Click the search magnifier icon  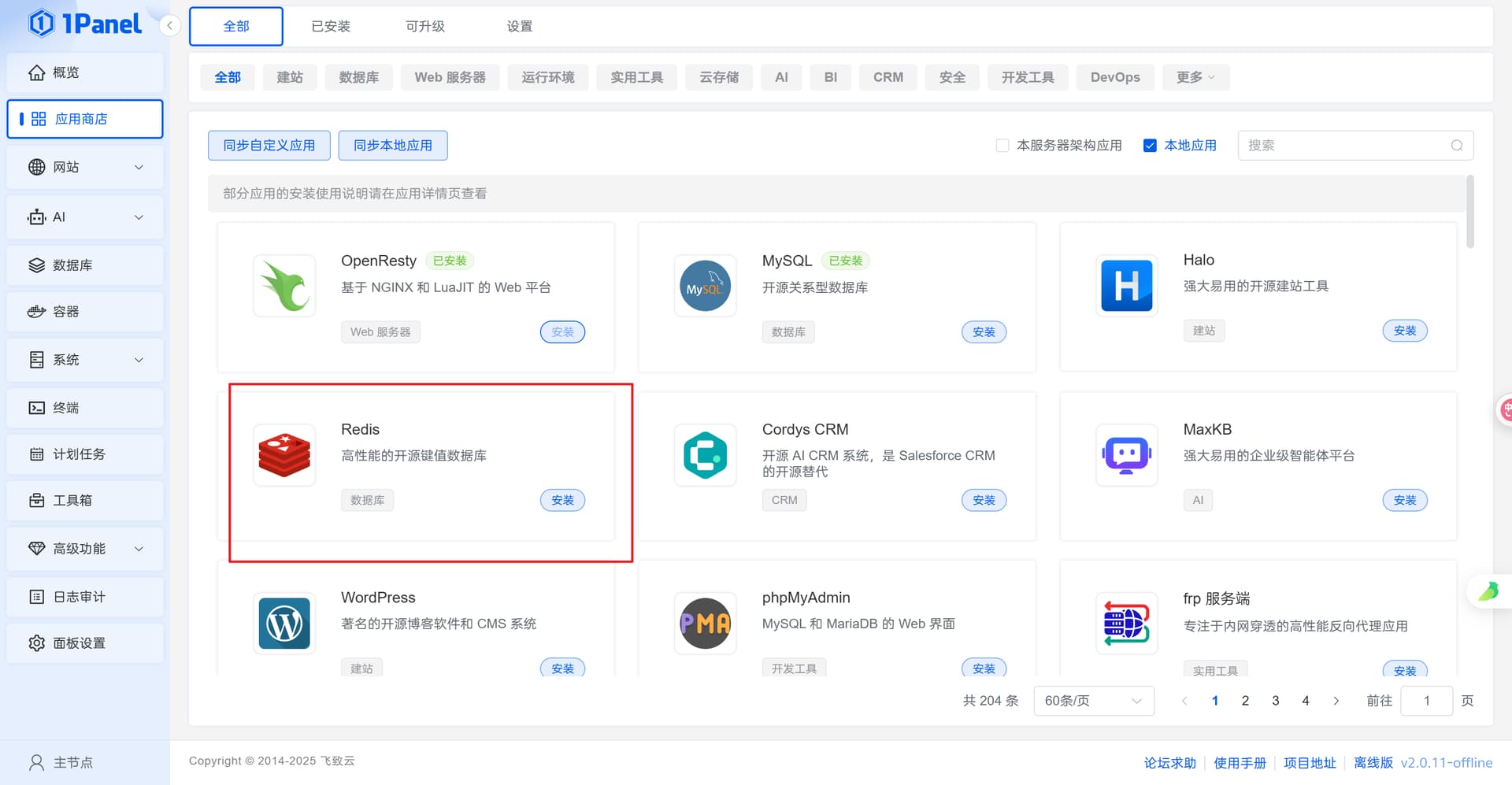(x=1456, y=146)
